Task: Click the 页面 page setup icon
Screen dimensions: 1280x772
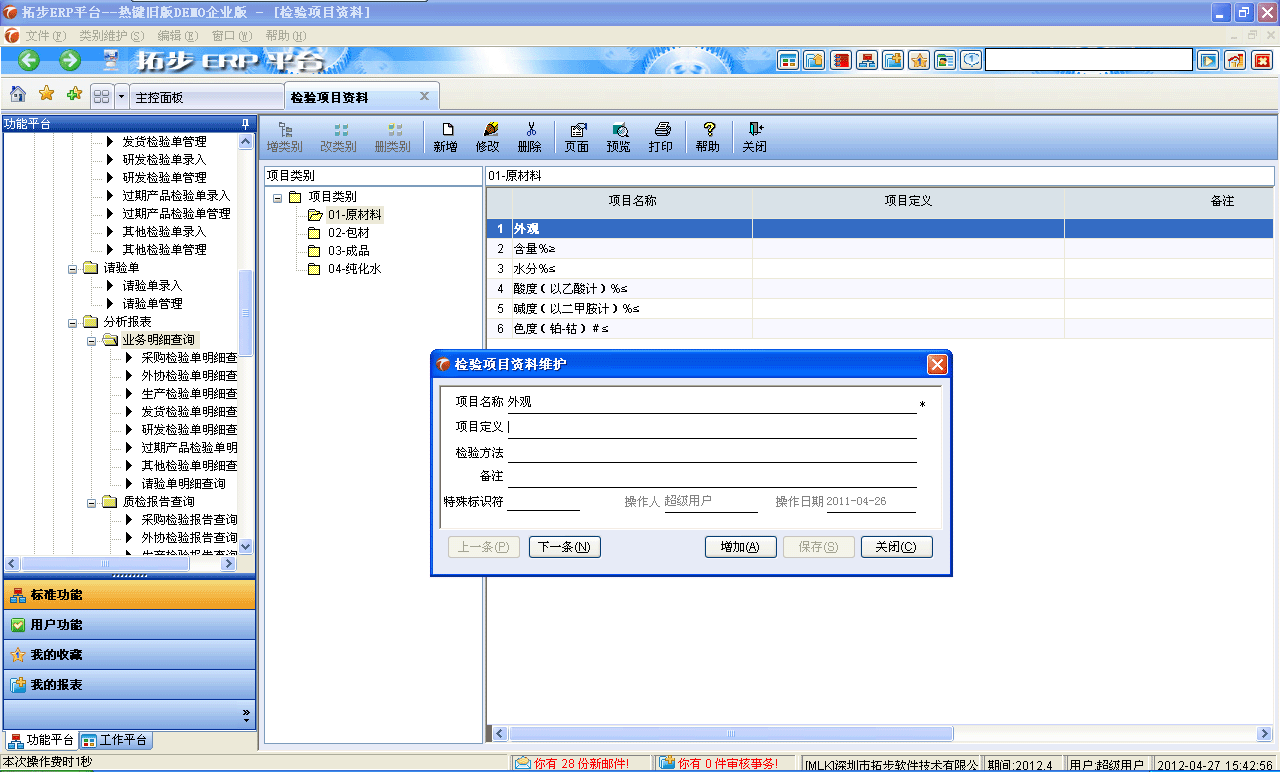Action: click(x=577, y=136)
